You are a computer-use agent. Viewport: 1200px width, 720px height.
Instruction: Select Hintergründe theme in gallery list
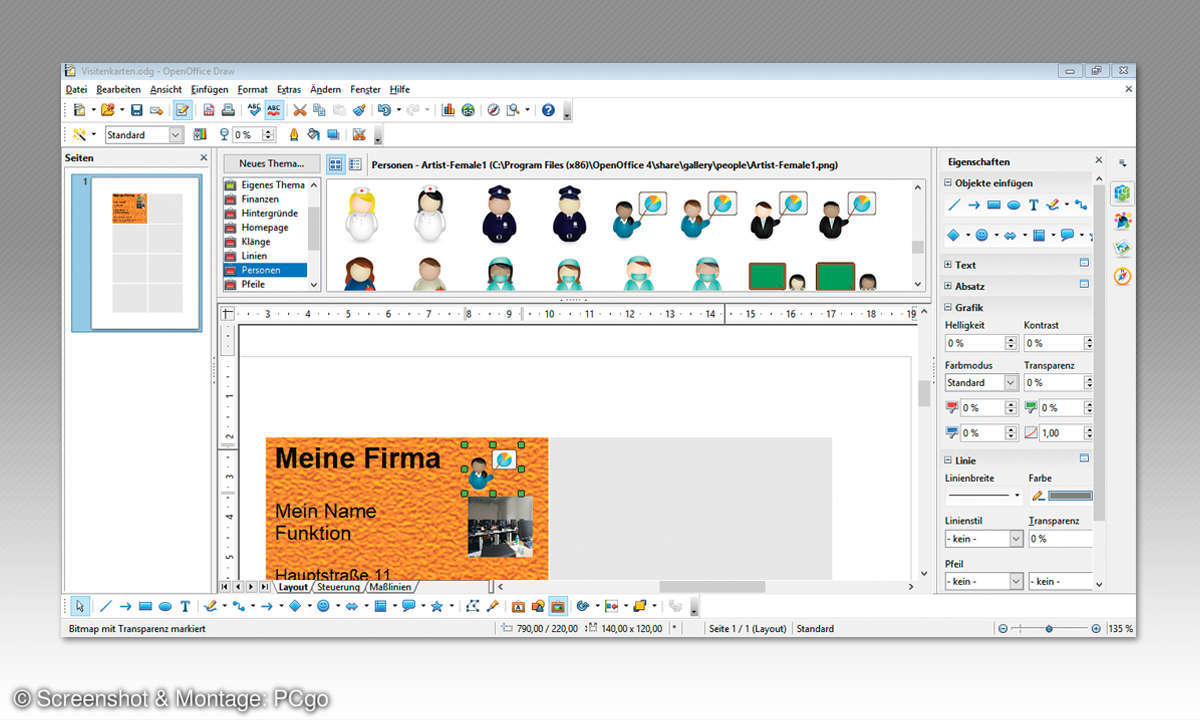(265, 213)
